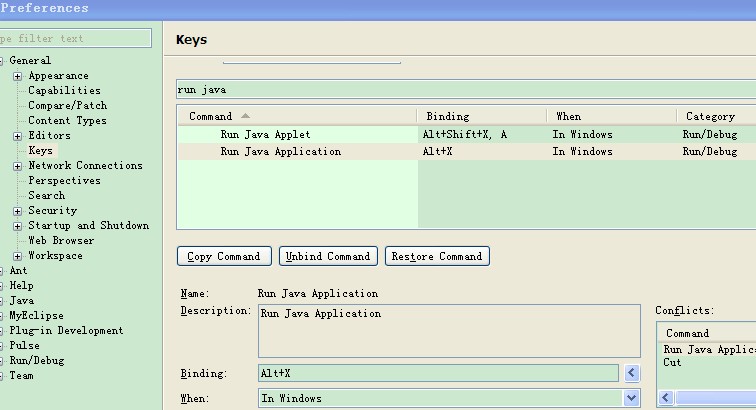Select Cut in the Conflicts list

click(x=673, y=362)
